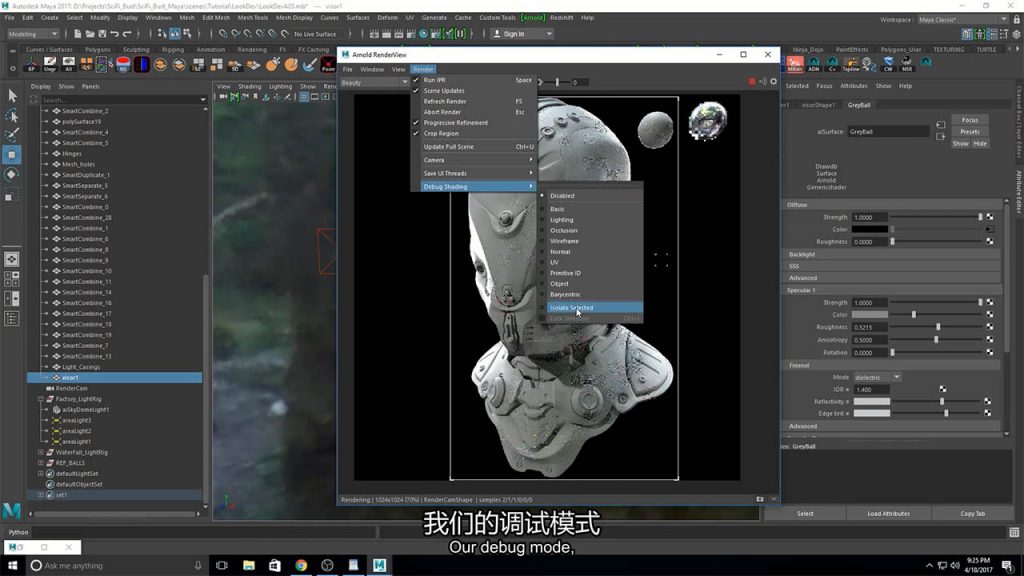Click the NSR shelf icon
This screenshot has width=1024, height=576.
[906, 64]
